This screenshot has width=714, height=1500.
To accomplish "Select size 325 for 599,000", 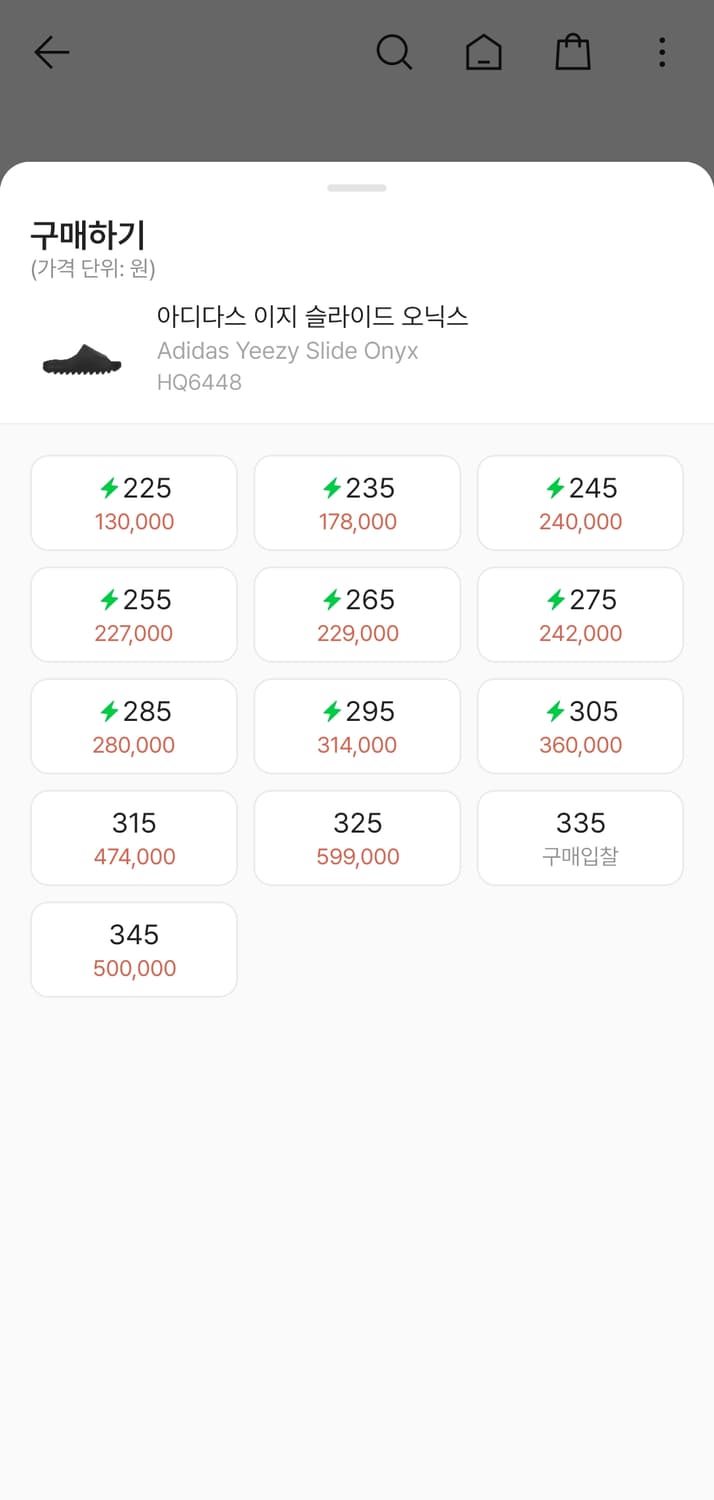I will click(357, 838).
